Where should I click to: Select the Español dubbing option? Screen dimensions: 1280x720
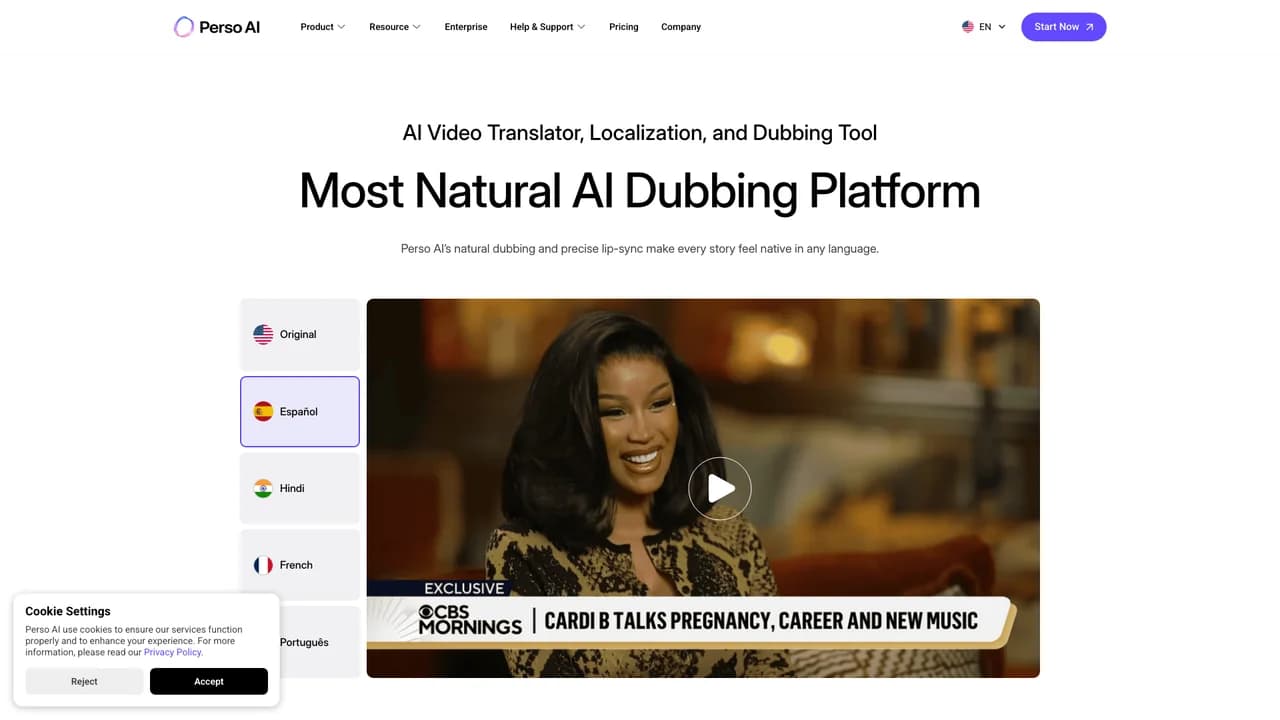[x=300, y=412]
